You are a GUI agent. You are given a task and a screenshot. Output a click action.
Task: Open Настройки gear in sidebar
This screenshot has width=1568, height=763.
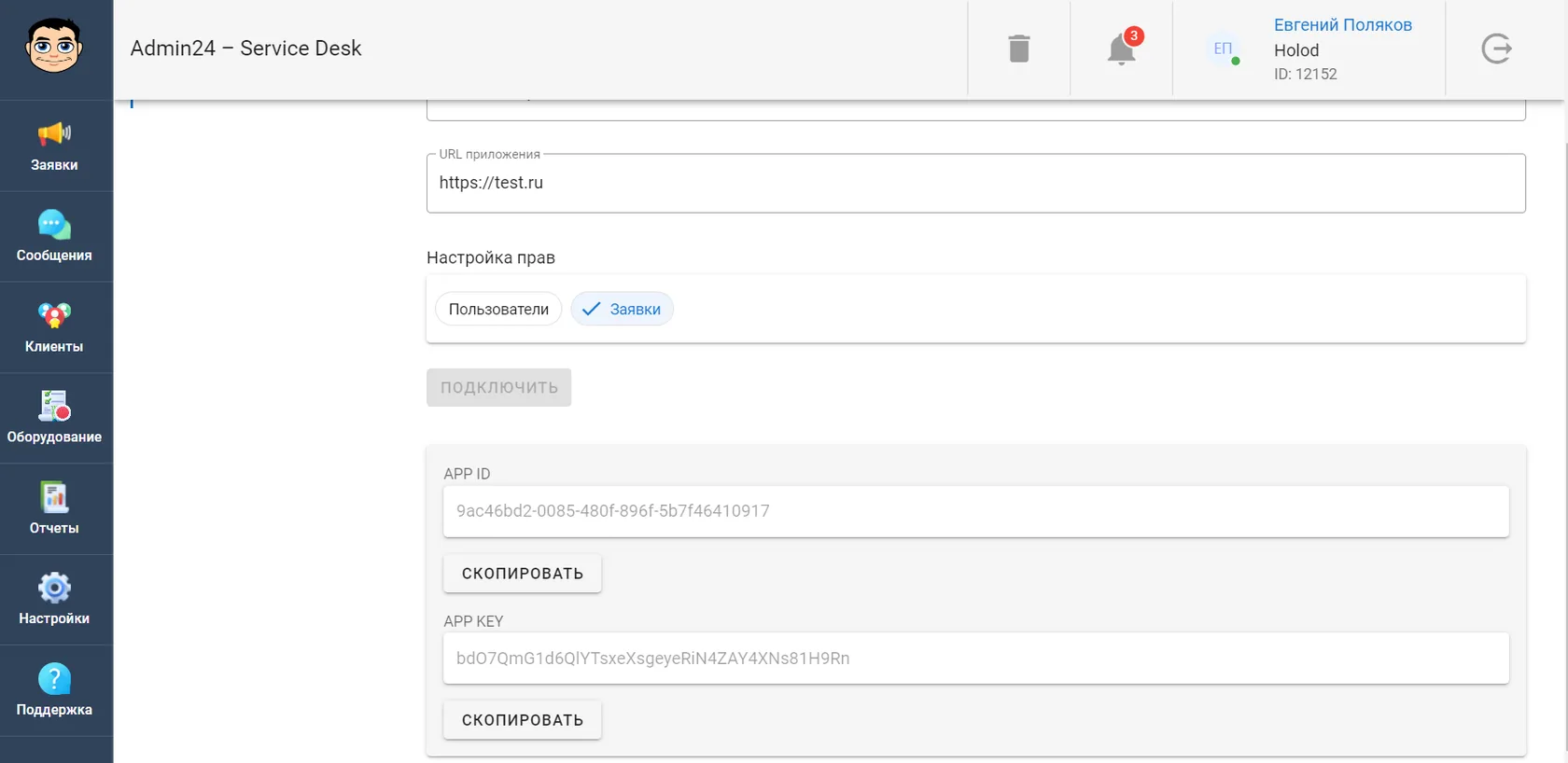click(54, 600)
